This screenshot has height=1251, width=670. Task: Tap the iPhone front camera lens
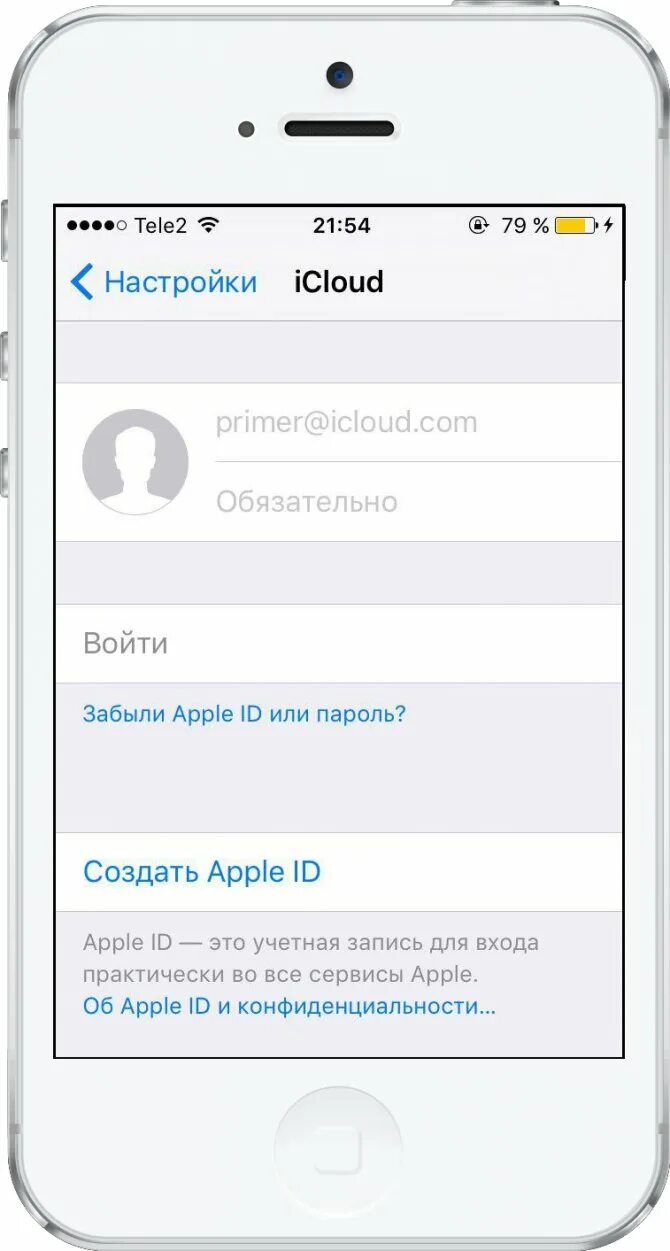click(339, 74)
